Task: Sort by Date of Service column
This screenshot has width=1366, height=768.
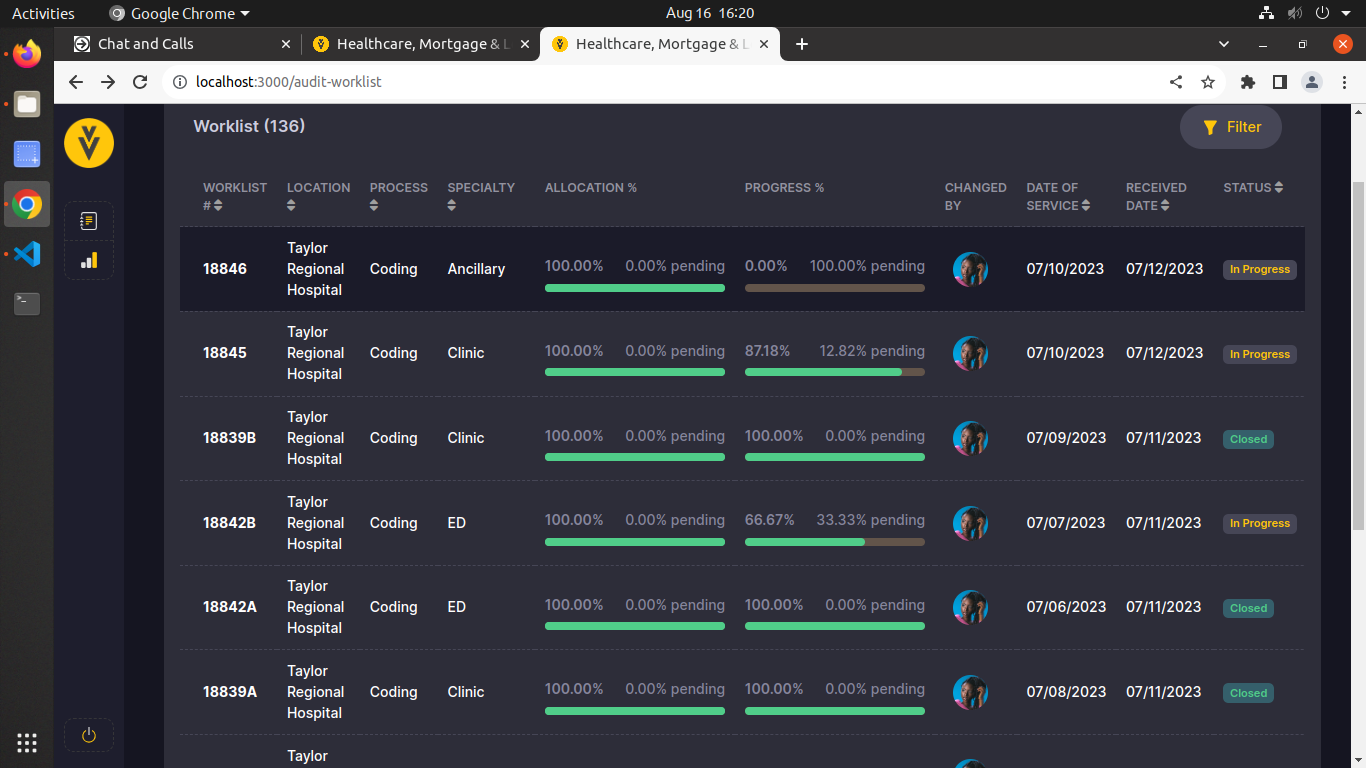Action: [x=1086, y=206]
